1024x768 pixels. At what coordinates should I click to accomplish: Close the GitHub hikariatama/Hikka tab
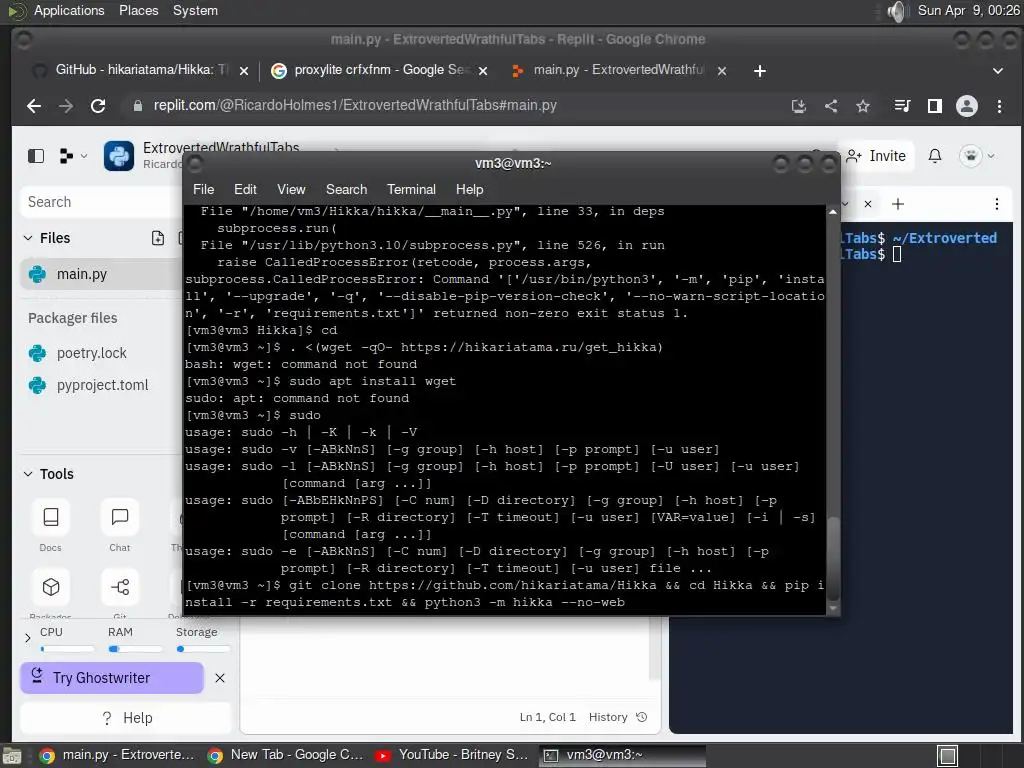coord(244,71)
